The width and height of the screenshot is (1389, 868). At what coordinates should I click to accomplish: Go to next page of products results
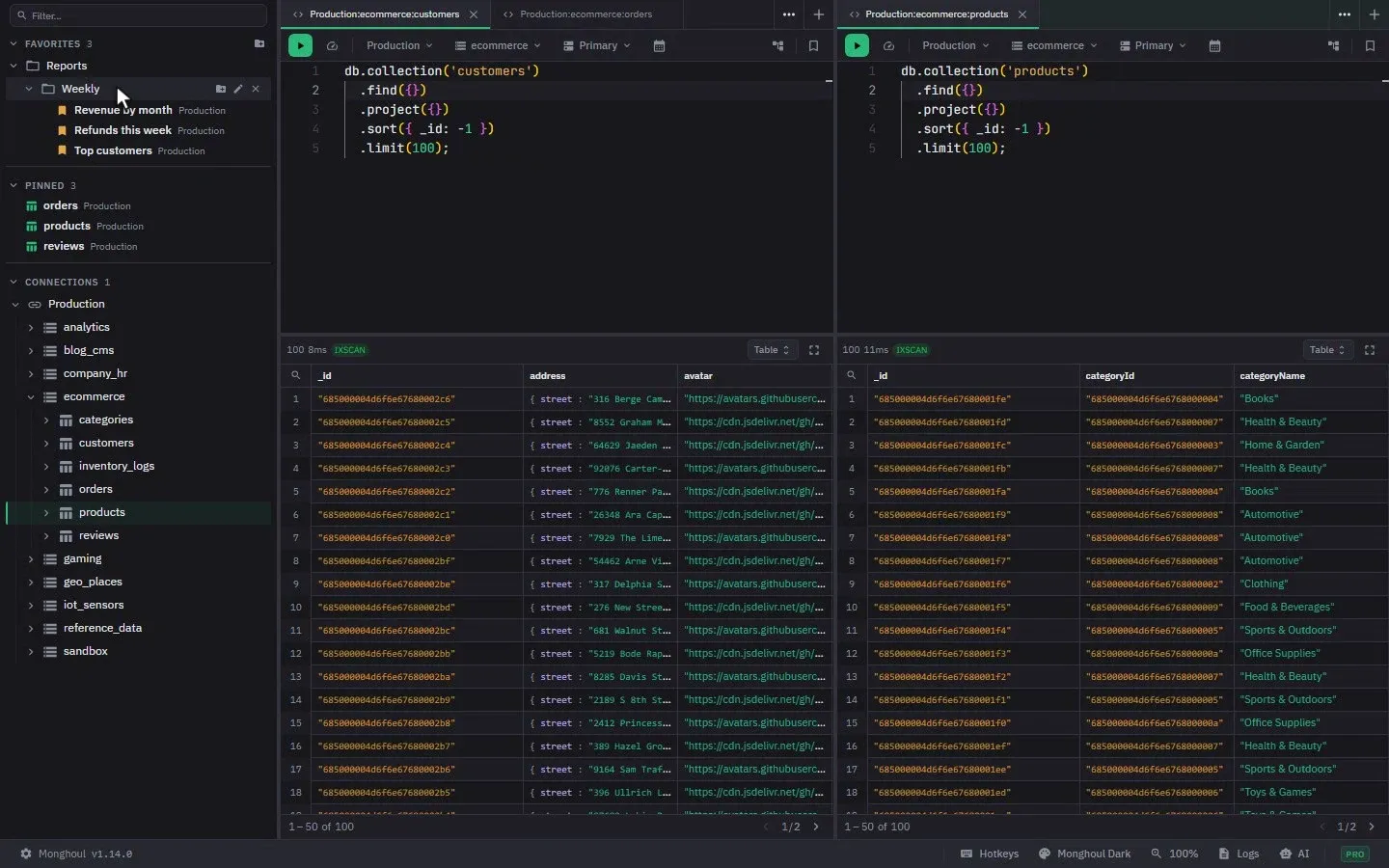(1372, 827)
